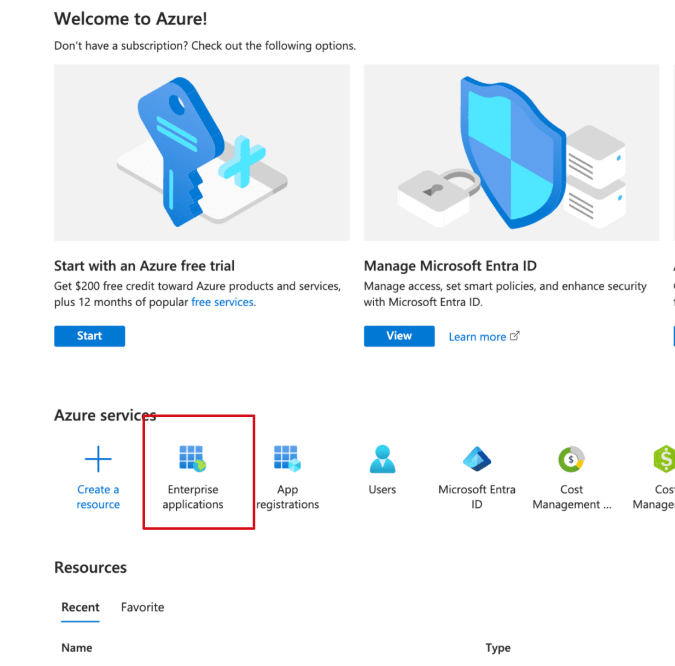Click the Name column header
The width and height of the screenshot is (675, 666).
click(x=77, y=648)
